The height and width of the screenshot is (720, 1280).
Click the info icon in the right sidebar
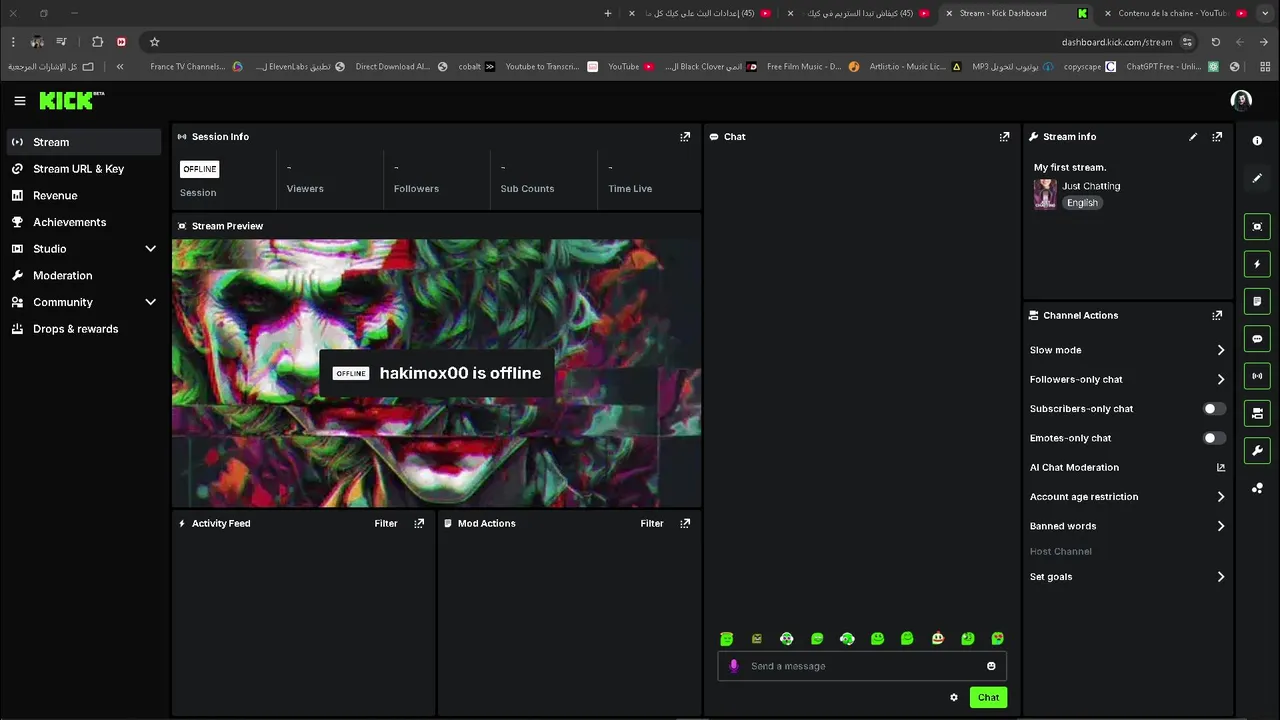click(1257, 141)
